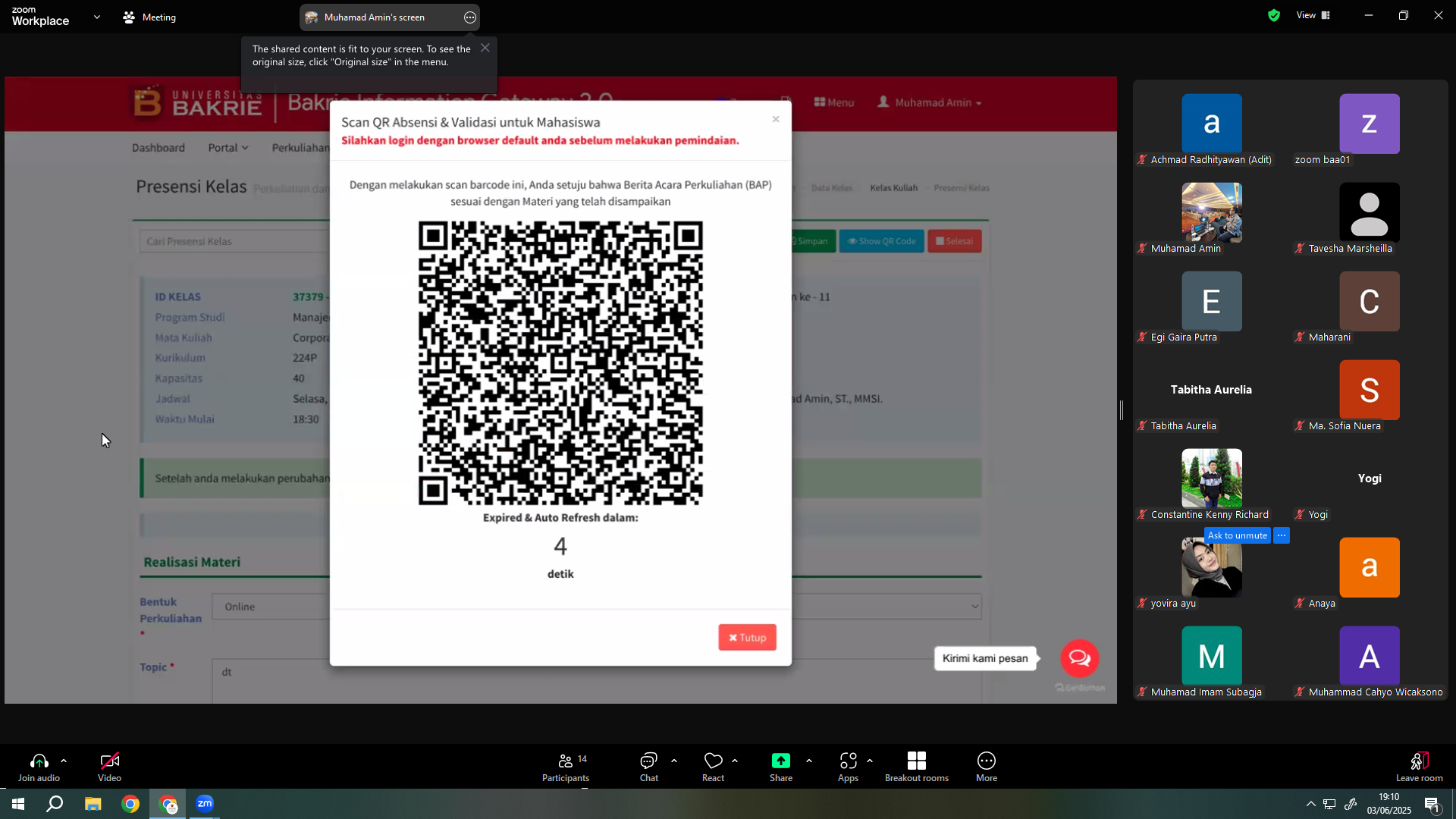Viewport: 1456px width, 819px height.
Task: Click the panel divider handle beside participant gallery
Action: [1122, 410]
